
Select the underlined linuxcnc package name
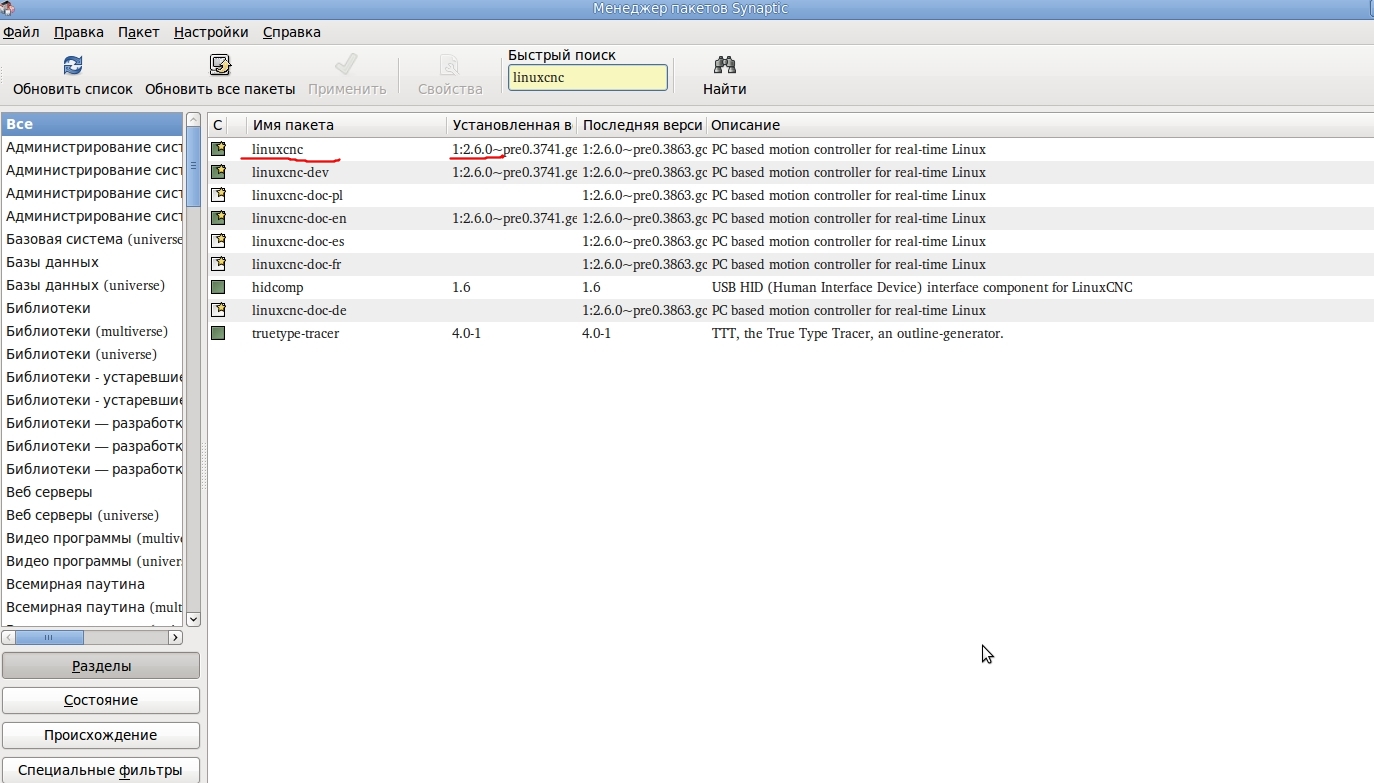click(277, 149)
